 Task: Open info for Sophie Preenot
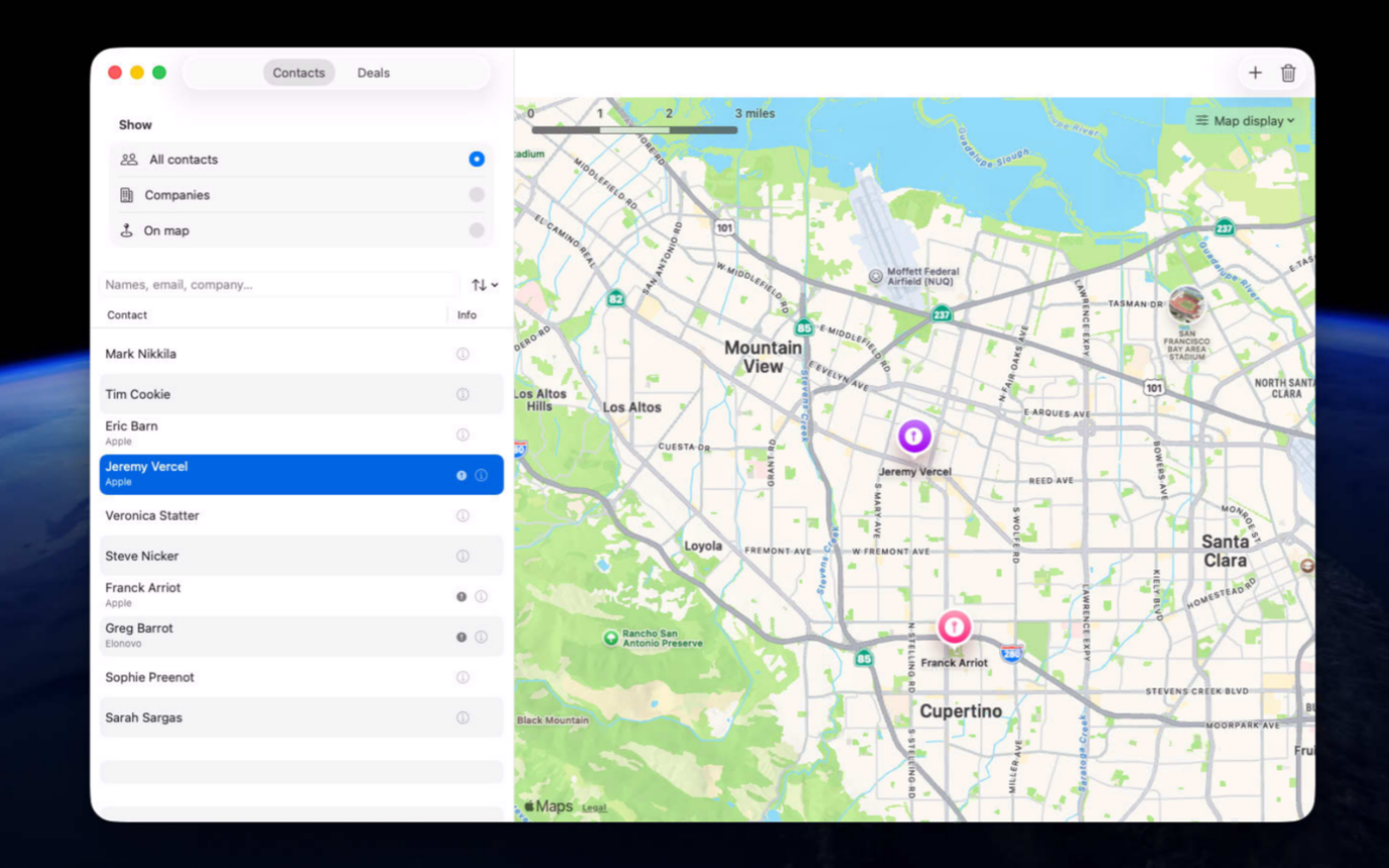462,678
